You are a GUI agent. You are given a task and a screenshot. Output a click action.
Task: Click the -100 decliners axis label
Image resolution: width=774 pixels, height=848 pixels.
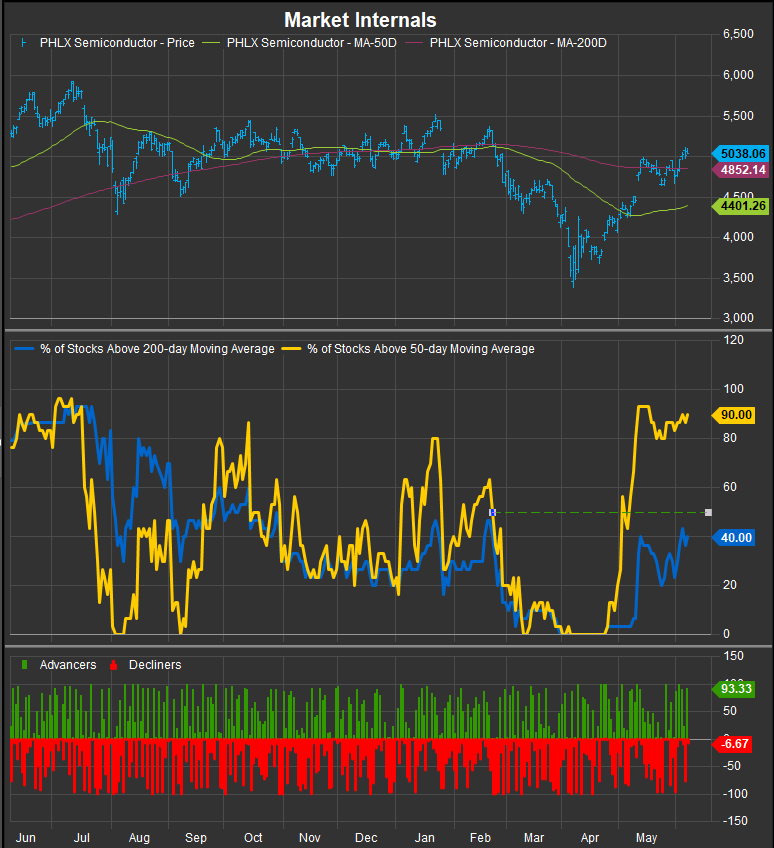pyautogui.click(x=736, y=793)
